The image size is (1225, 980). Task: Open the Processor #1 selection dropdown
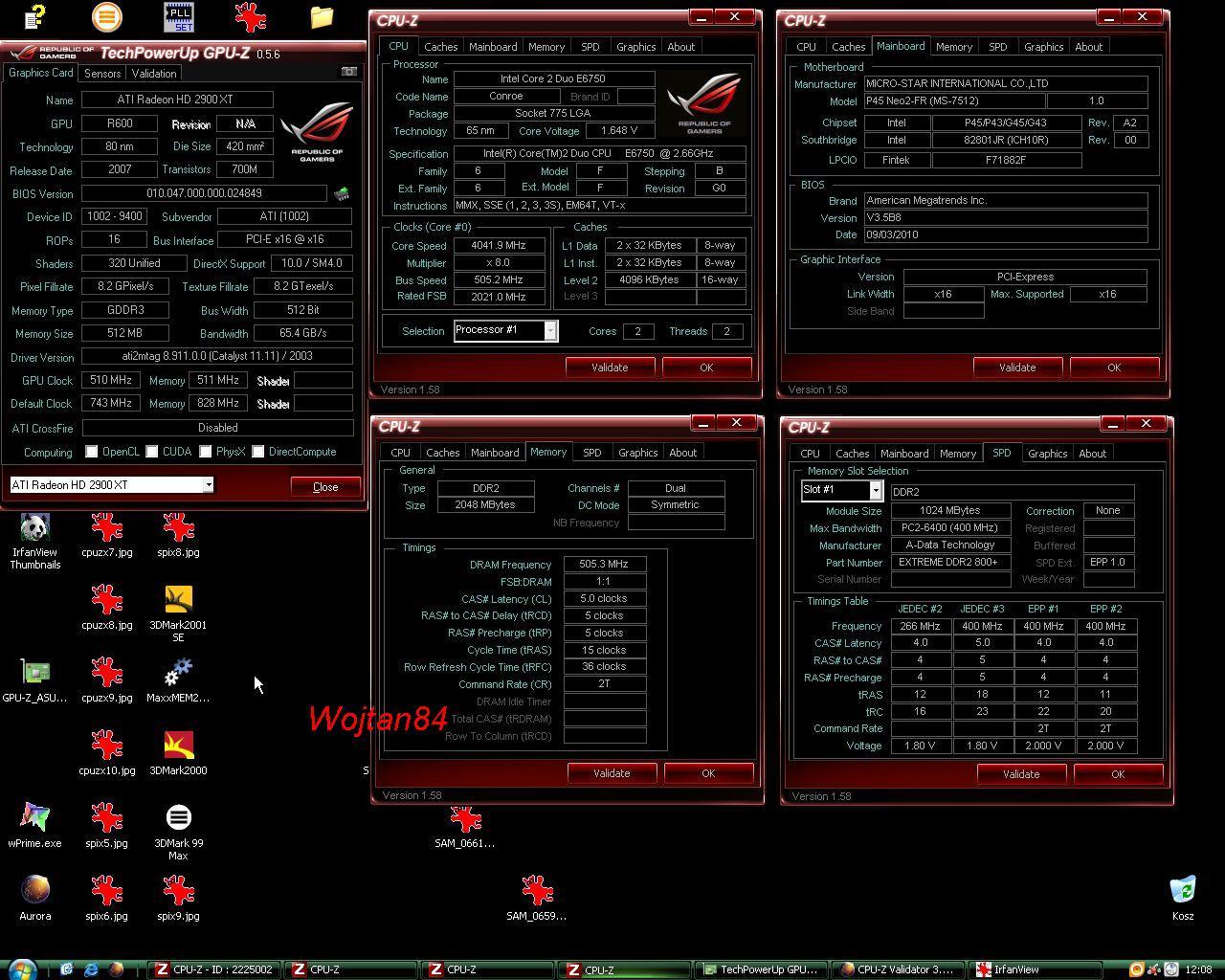[550, 330]
